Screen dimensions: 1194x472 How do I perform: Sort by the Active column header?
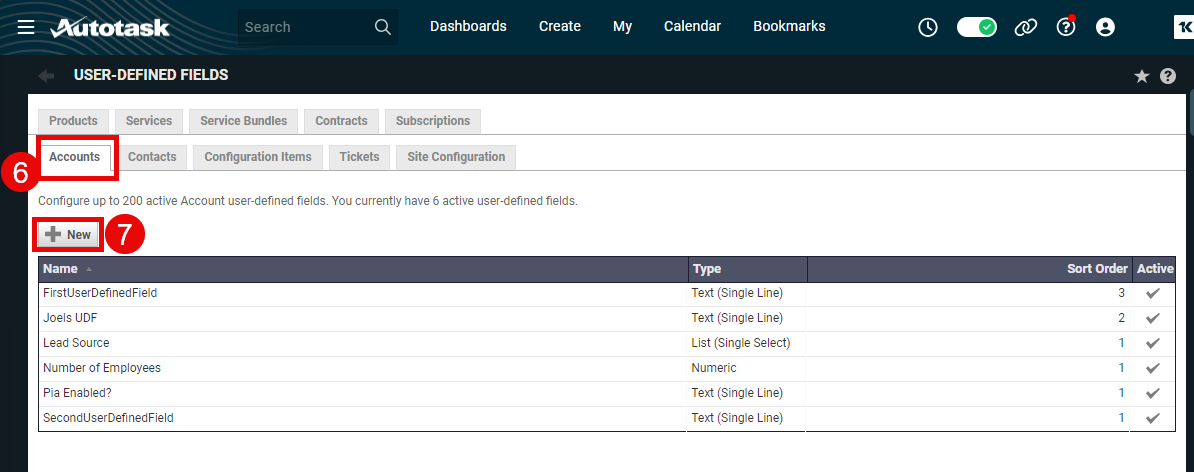1154,269
